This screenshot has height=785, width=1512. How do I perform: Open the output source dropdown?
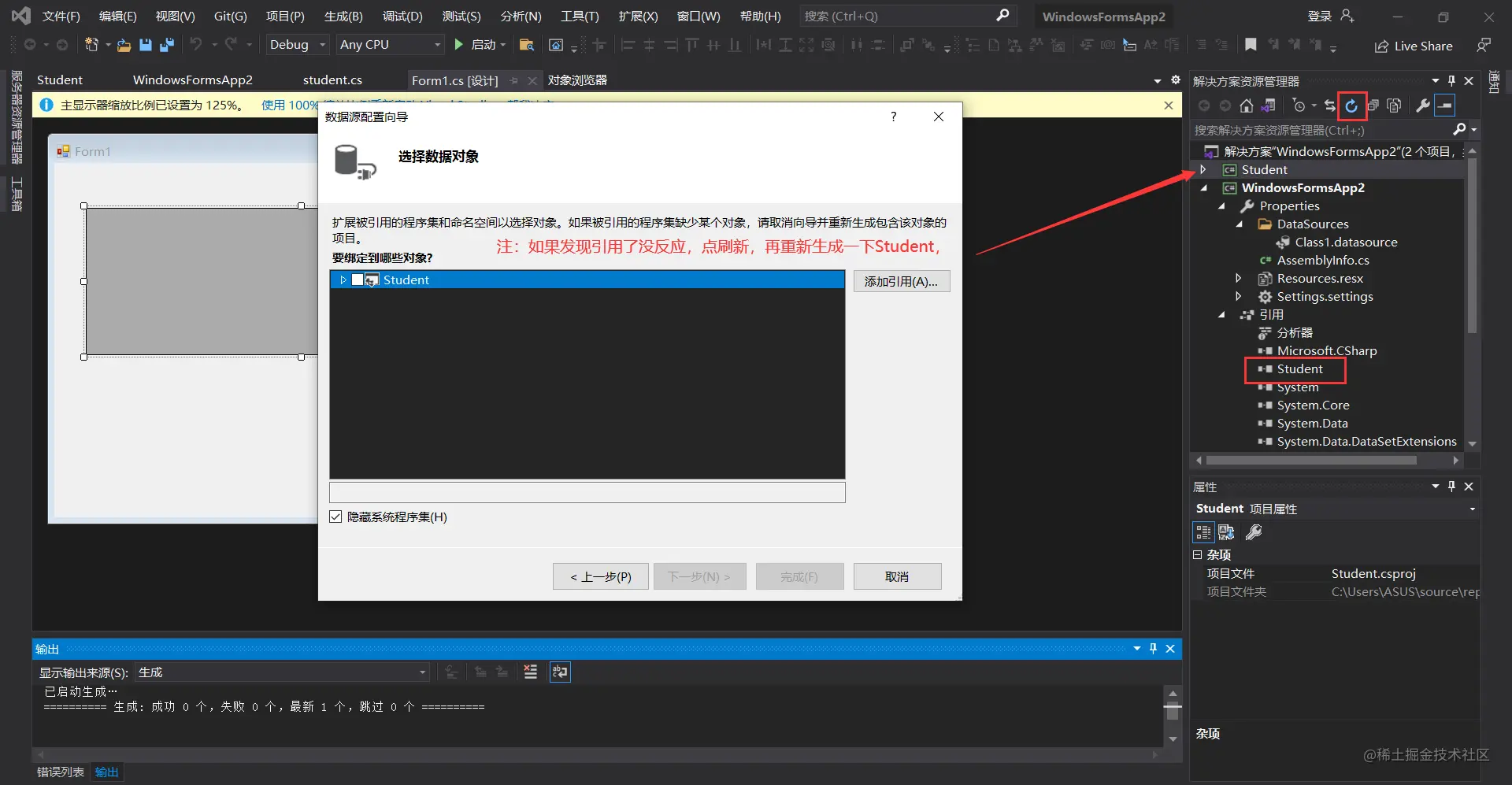tap(282, 672)
